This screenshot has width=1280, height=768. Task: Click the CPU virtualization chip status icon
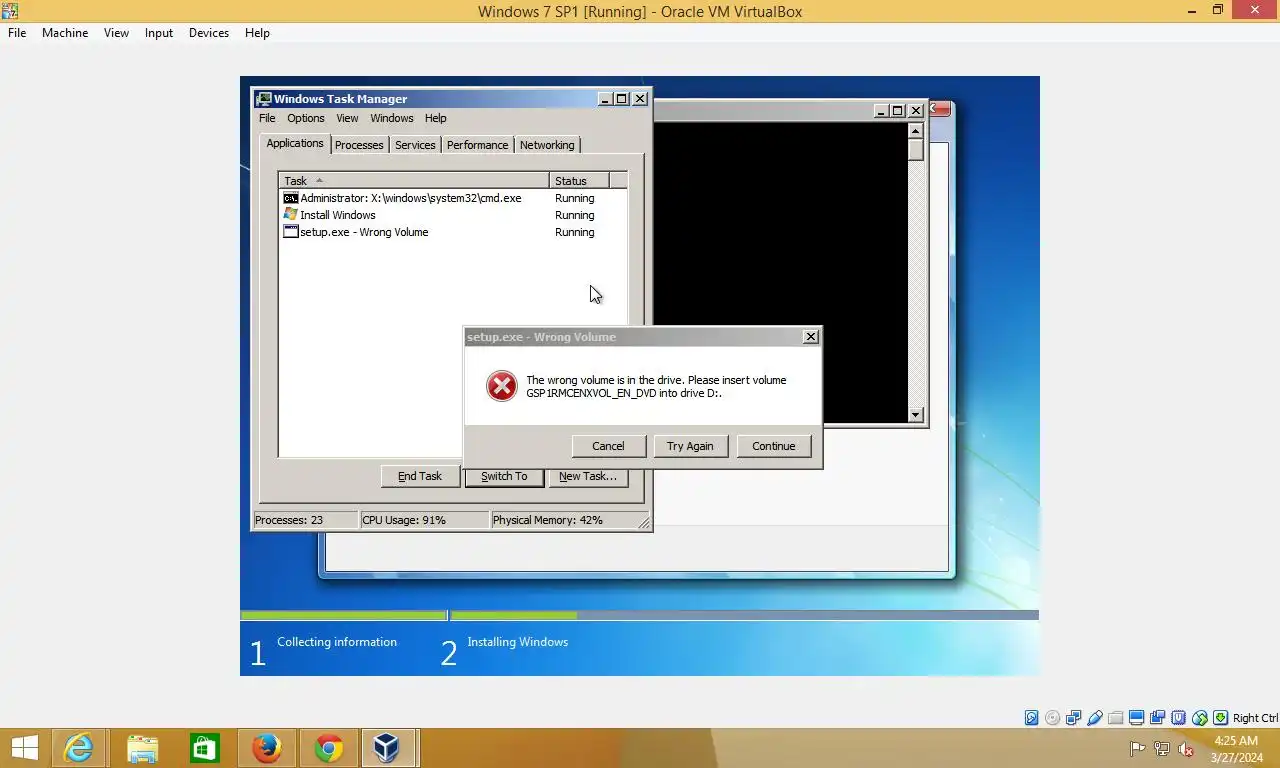pyautogui.click(x=1178, y=718)
